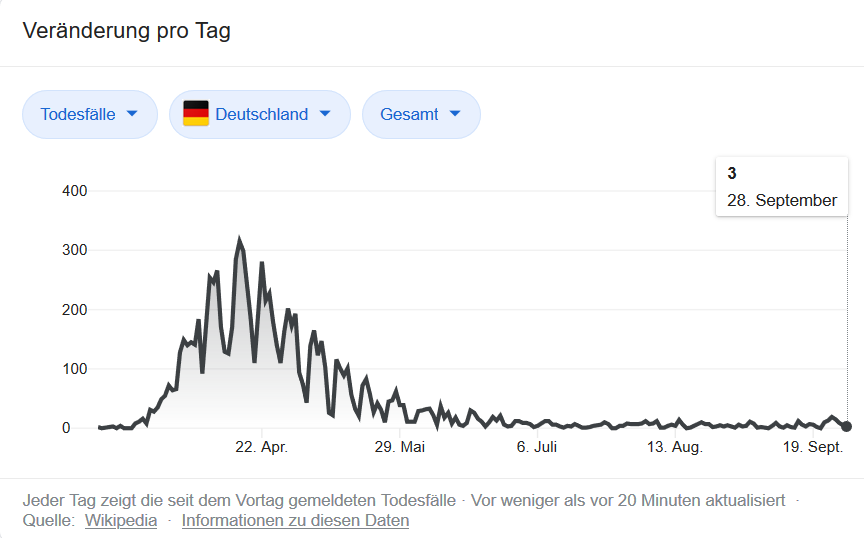Open the Gesamt region dropdown
This screenshot has height=538, width=864.
tap(421, 114)
